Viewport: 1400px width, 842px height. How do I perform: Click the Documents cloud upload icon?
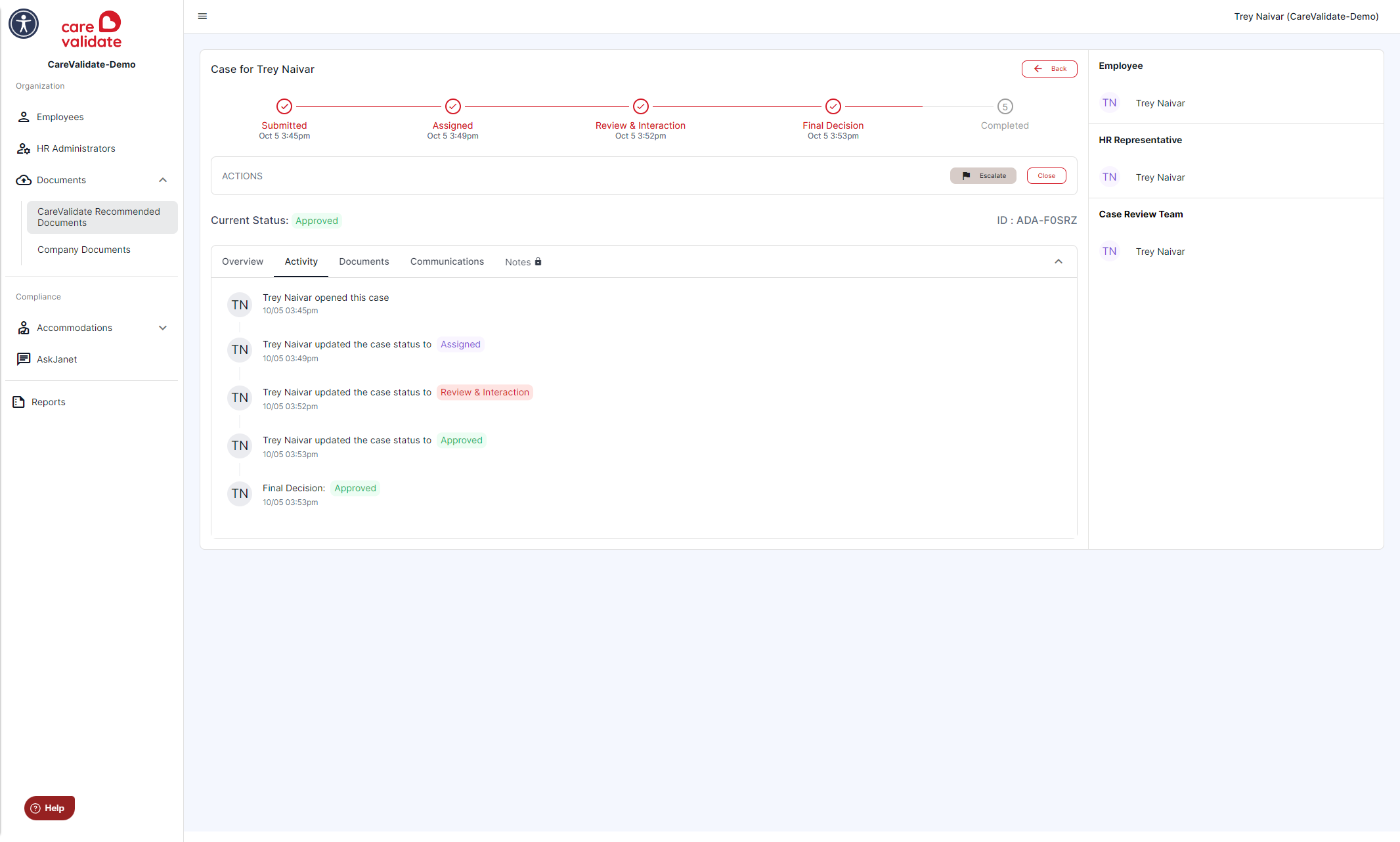click(x=24, y=180)
